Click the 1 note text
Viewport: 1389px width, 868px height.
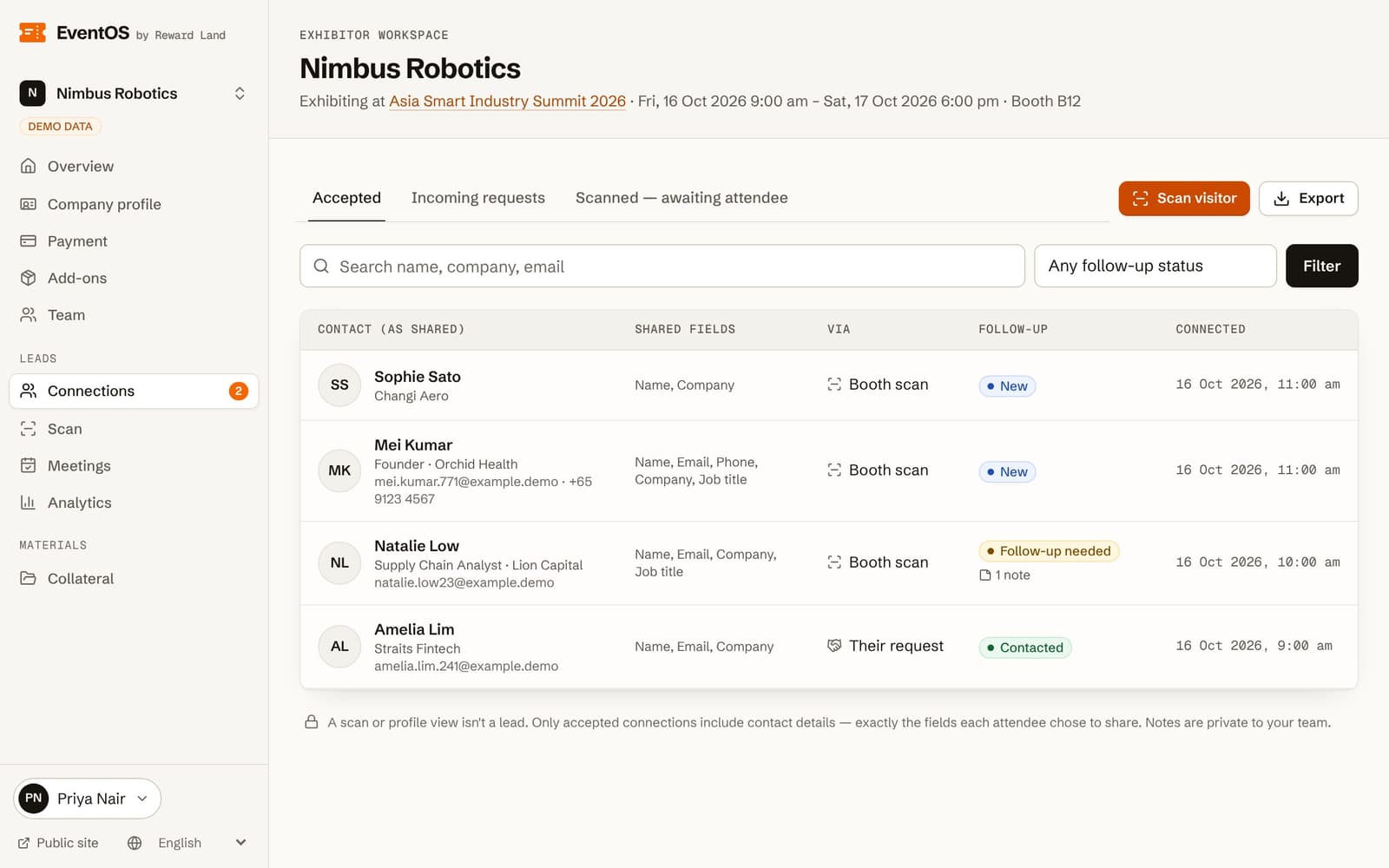(x=1013, y=575)
